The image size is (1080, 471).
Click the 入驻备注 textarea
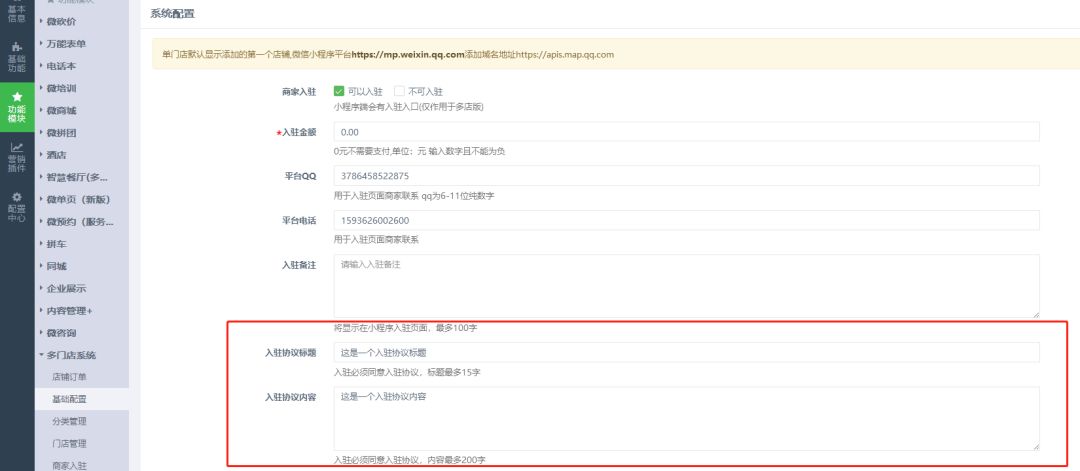pyautogui.click(x=686, y=286)
